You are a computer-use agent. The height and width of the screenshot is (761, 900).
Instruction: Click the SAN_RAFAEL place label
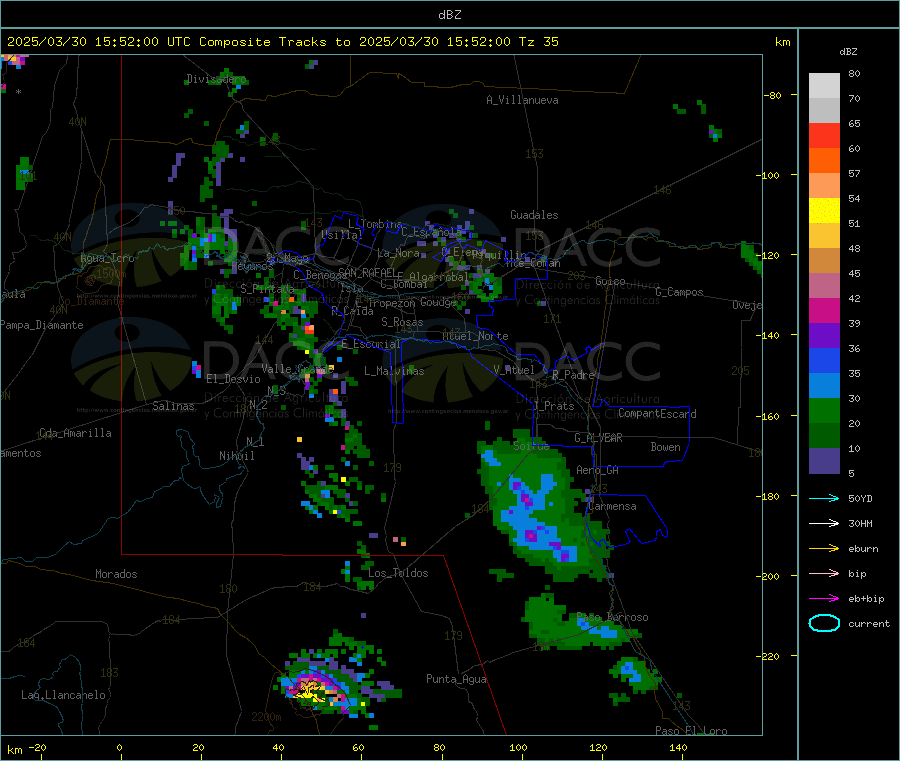point(367,272)
